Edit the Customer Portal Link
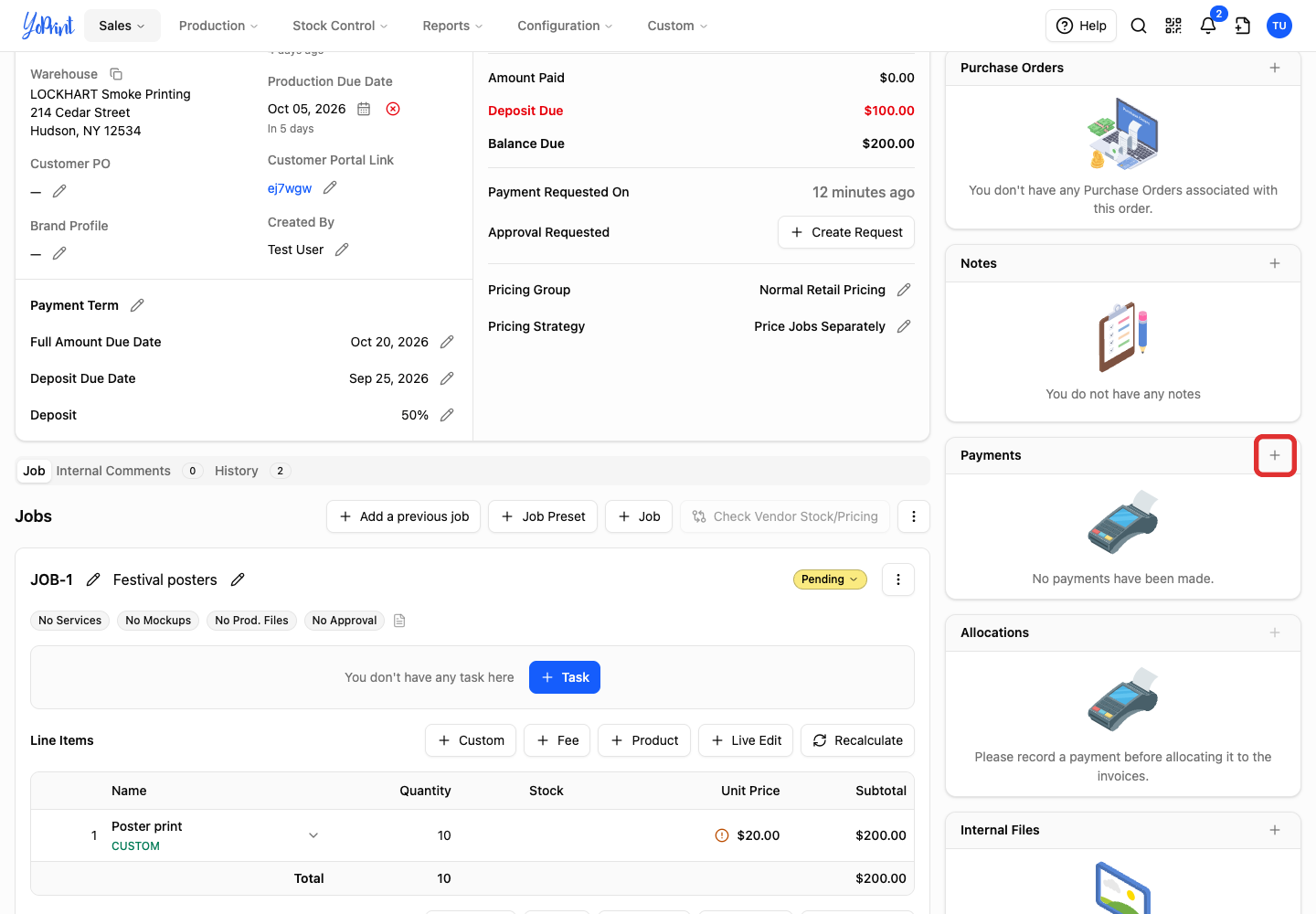The width and height of the screenshot is (1316, 914). (x=330, y=187)
